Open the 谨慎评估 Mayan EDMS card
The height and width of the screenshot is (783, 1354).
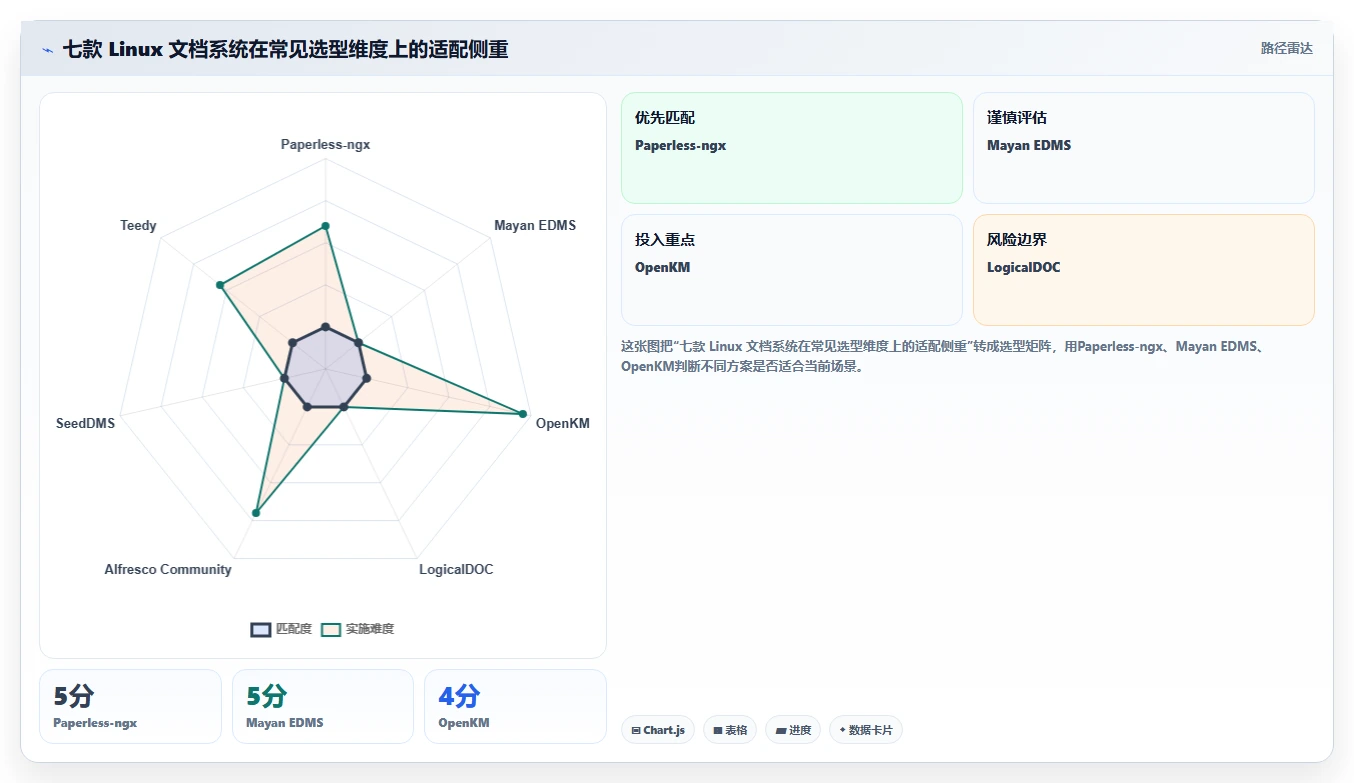[x=1144, y=148]
